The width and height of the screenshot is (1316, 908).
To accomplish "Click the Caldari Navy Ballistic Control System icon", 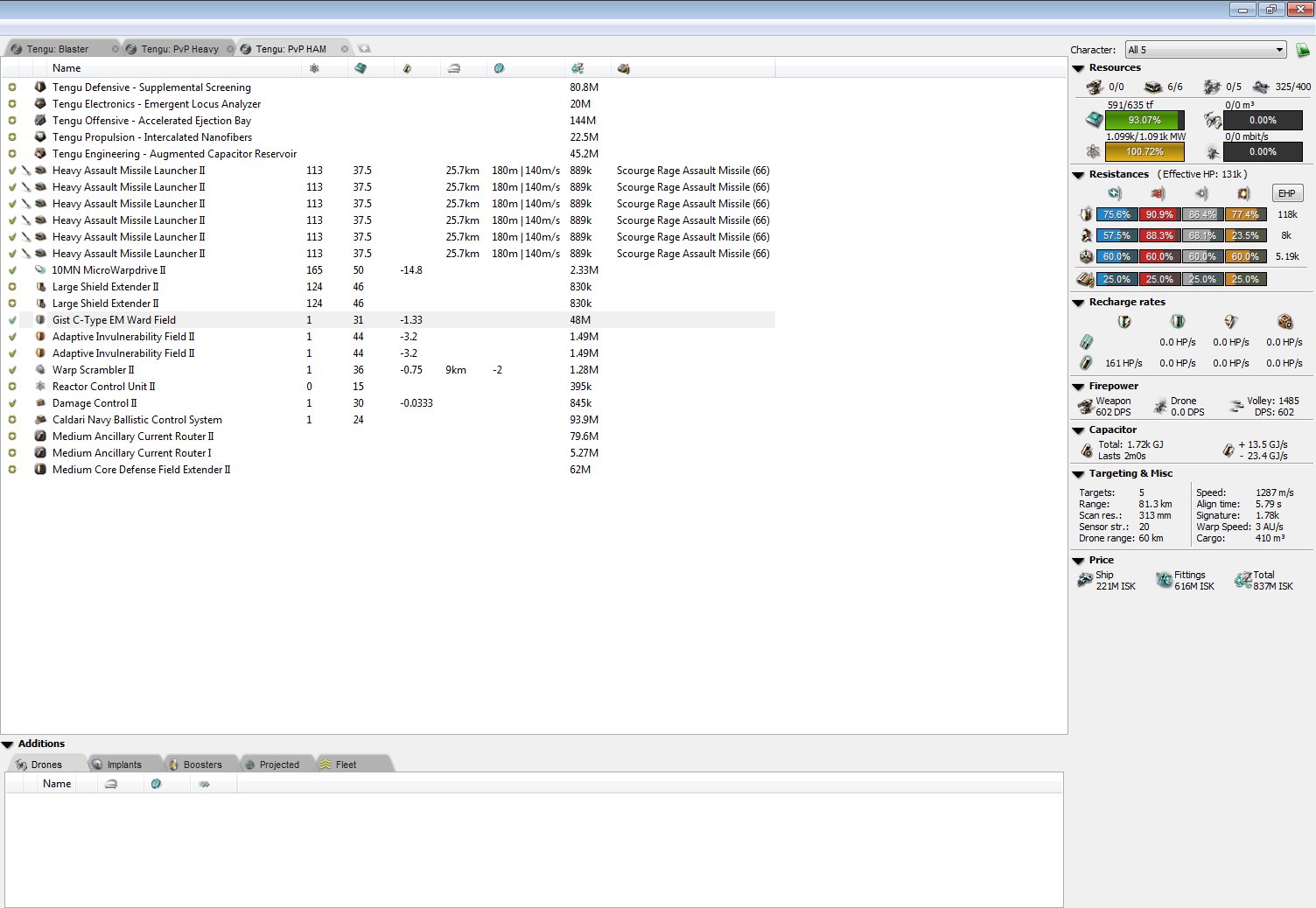I will click(x=40, y=420).
